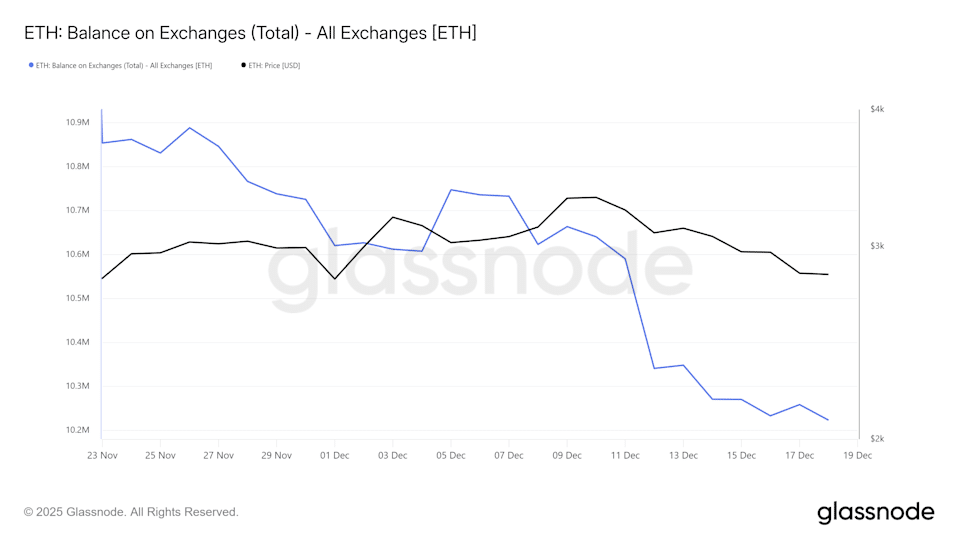Click the blue legend dot for exchange balance
This screenshot has width=960, height=540.
(31, 65)
